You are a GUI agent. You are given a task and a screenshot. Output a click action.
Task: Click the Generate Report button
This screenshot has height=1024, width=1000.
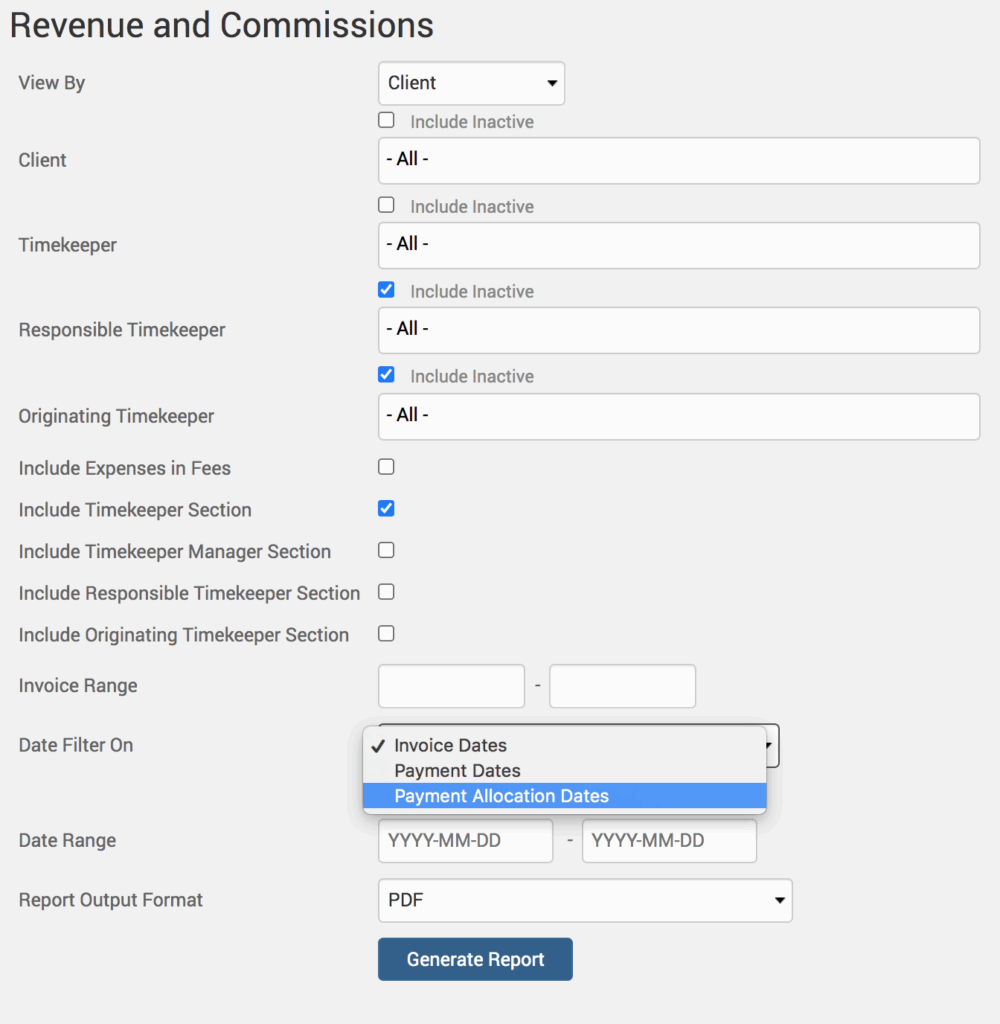point(475,960)
